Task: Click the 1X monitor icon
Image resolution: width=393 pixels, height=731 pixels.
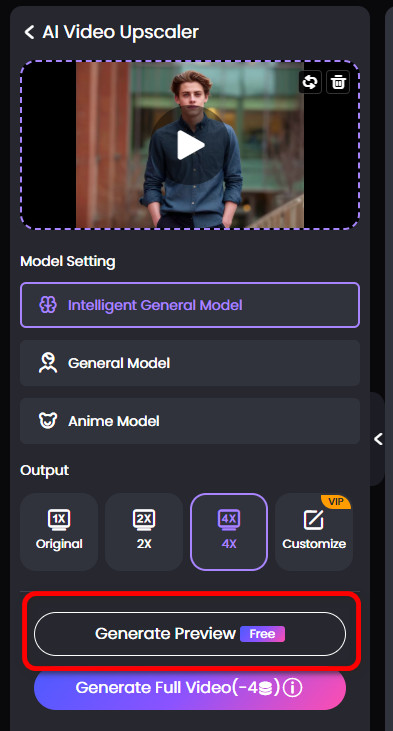Action: pyautogui.click(x=59, y=520)
